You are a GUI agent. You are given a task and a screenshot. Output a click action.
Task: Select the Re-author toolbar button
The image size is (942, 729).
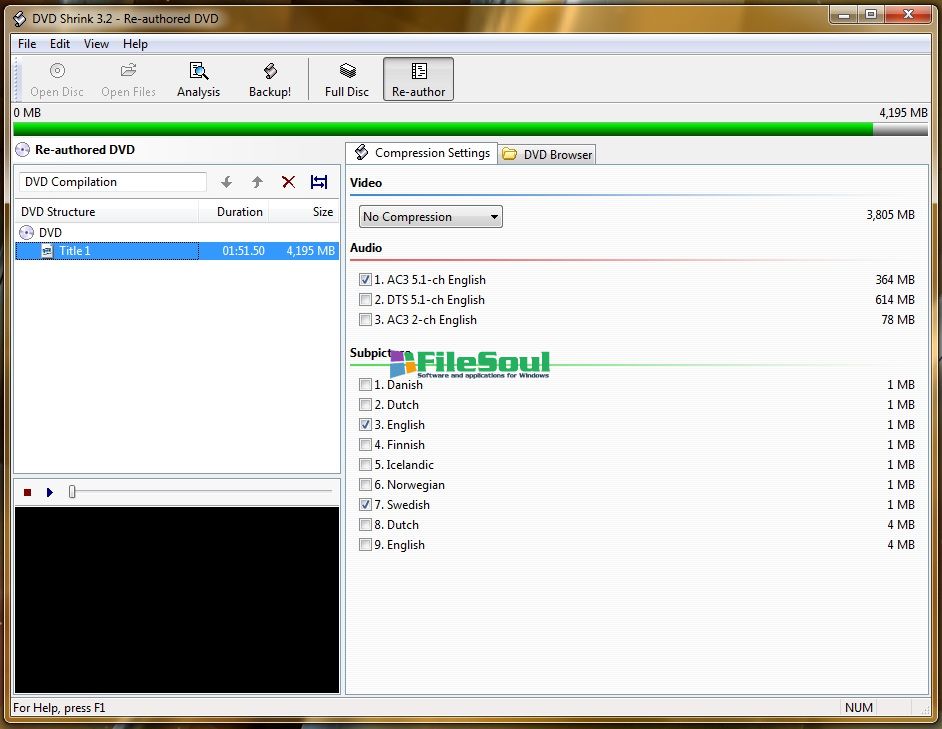tap(418, 79)
